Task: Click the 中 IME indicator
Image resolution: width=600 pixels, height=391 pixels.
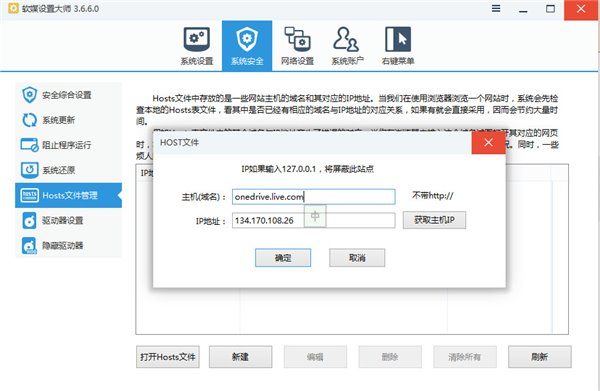Action: (315, 216)
